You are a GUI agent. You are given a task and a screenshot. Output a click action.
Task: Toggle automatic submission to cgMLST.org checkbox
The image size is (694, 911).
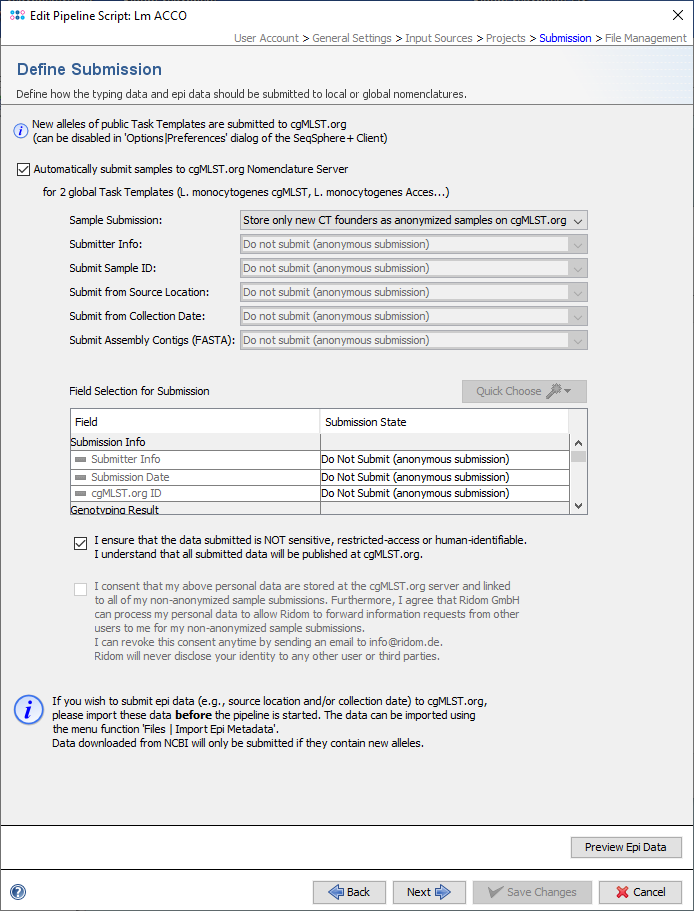24,169
